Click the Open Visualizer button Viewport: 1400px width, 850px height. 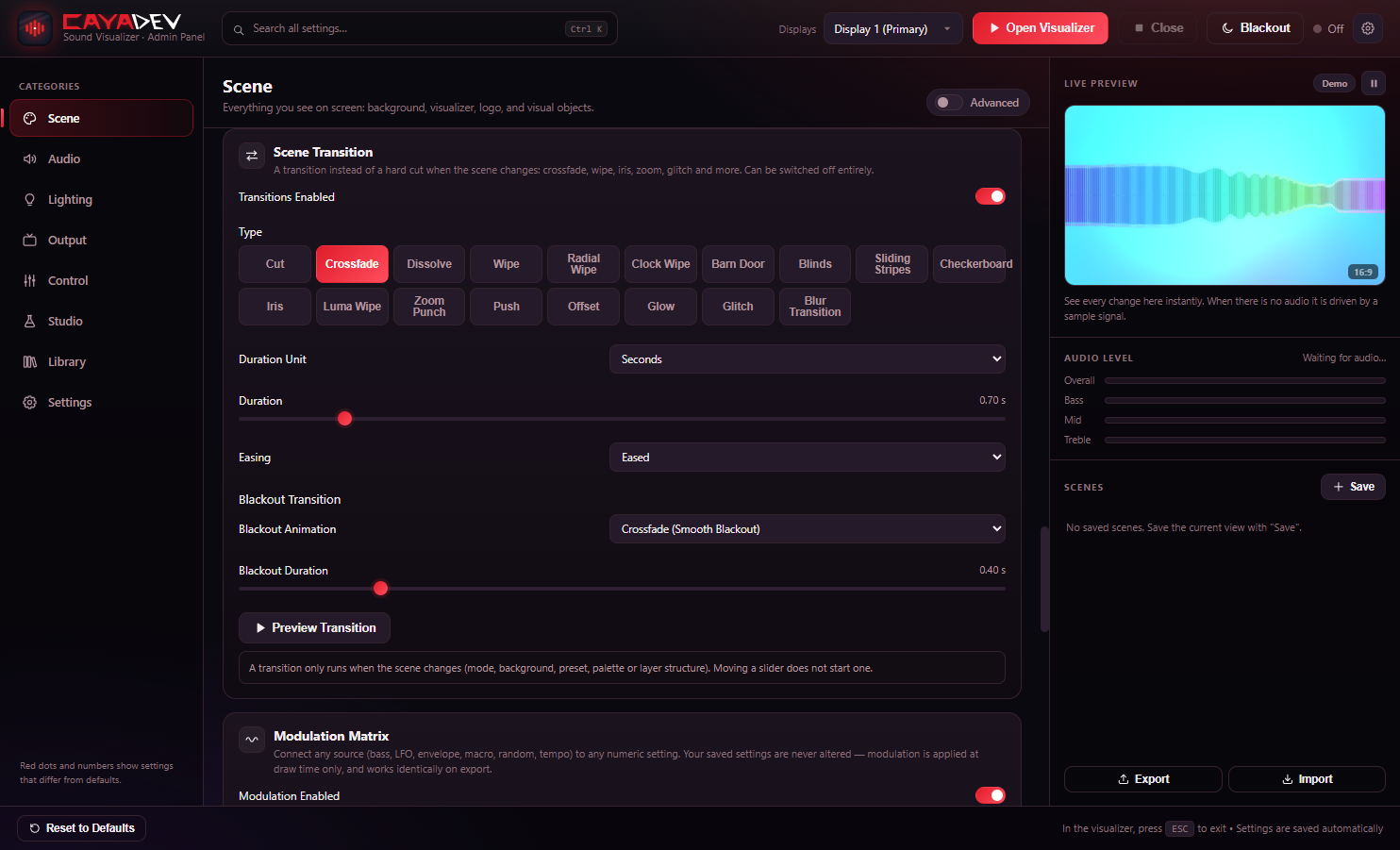tap(1041, 28)
